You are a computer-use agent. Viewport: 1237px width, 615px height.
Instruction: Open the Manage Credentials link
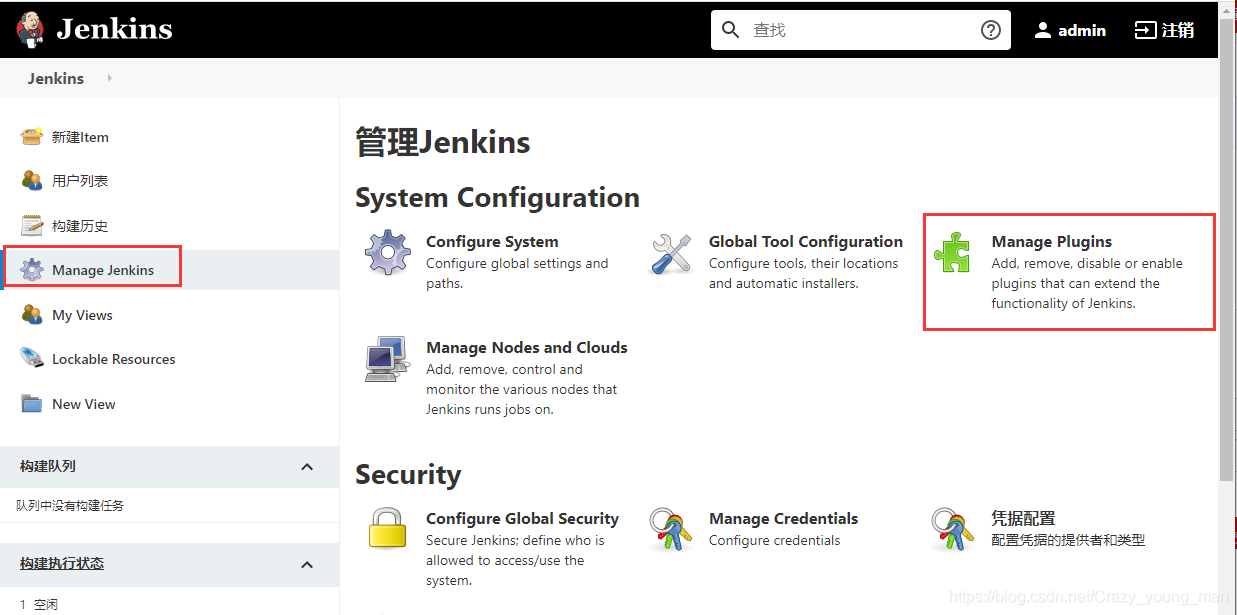click(x=784, y=519)
